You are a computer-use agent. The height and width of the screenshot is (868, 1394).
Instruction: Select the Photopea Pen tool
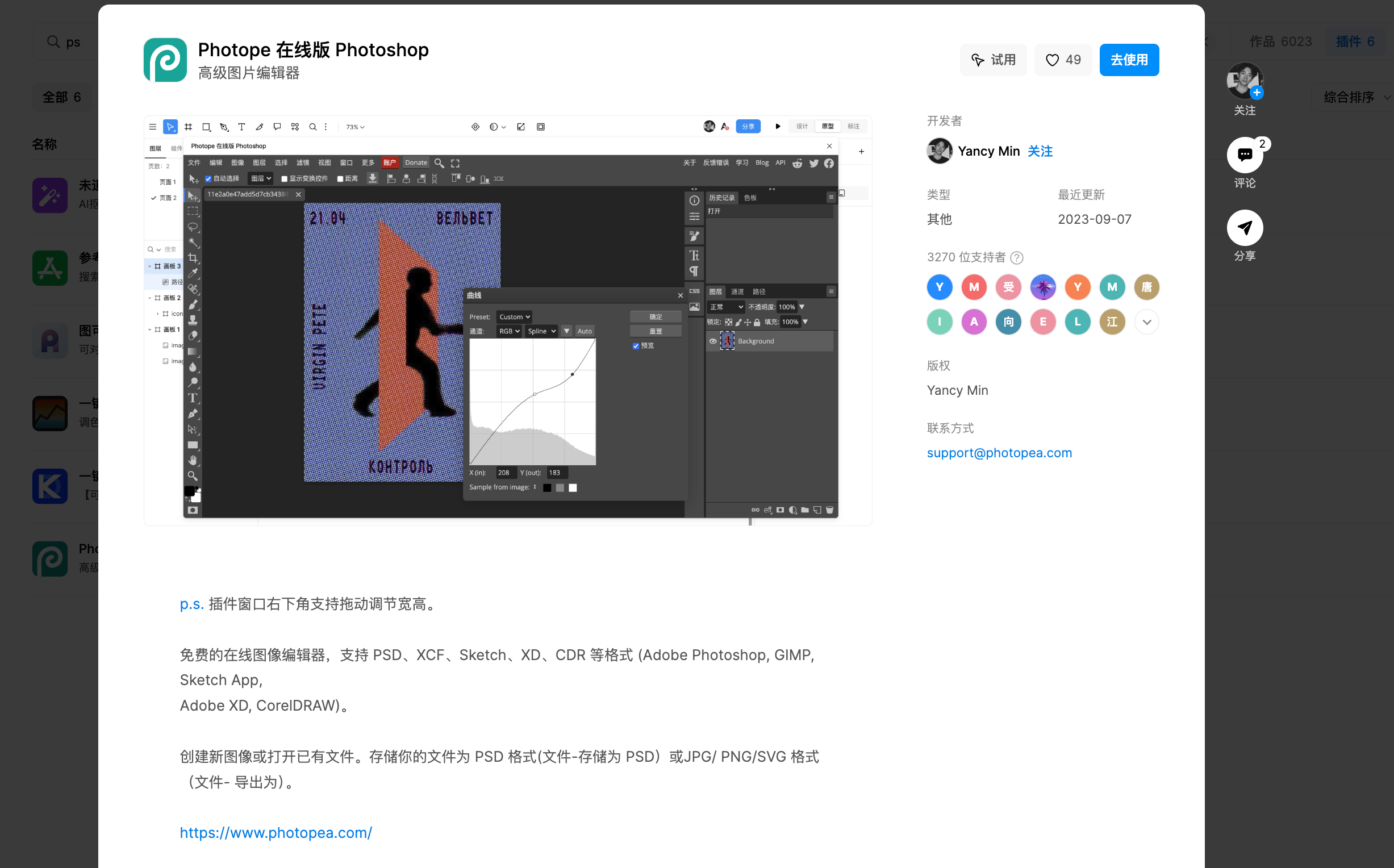[193, 414]
